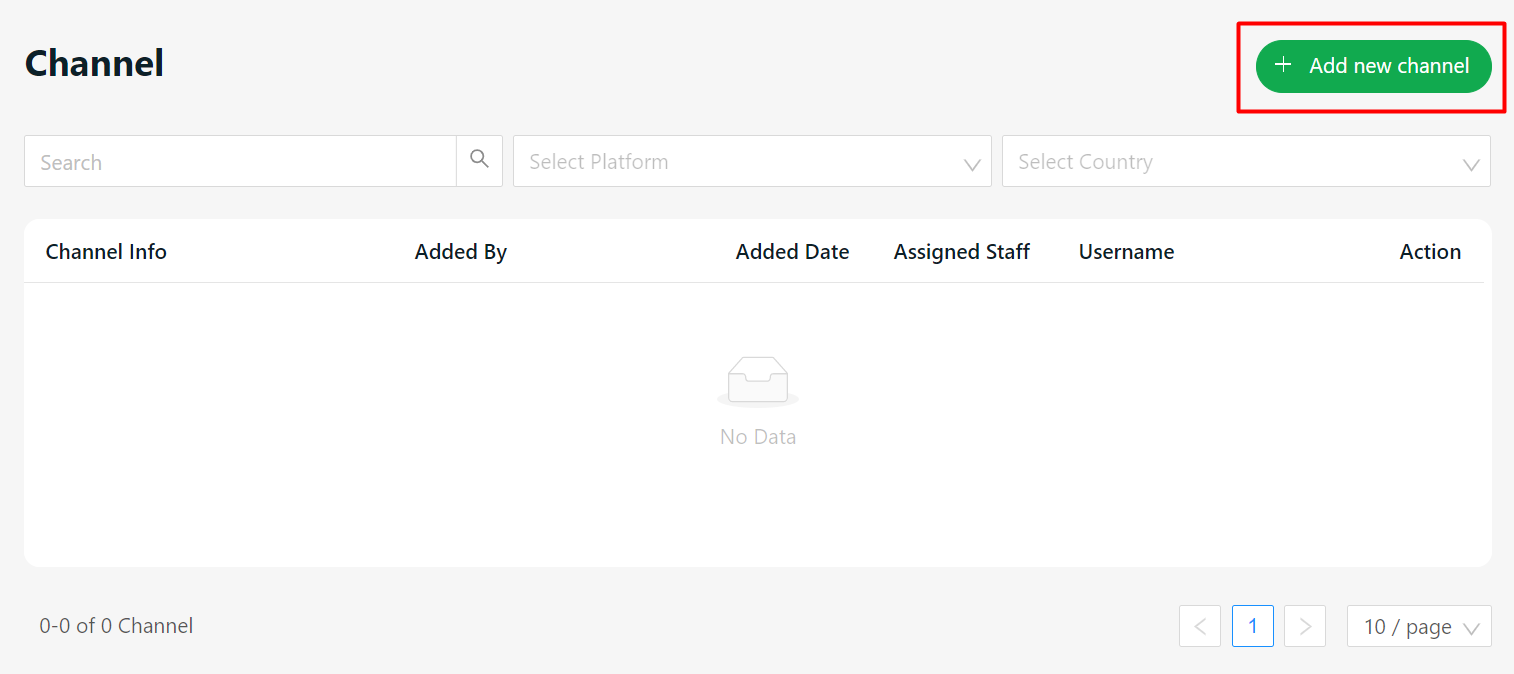The image size is (1514, 674).
Task: Open the Select Country dropdown
Action: (x=1230, y=162)
